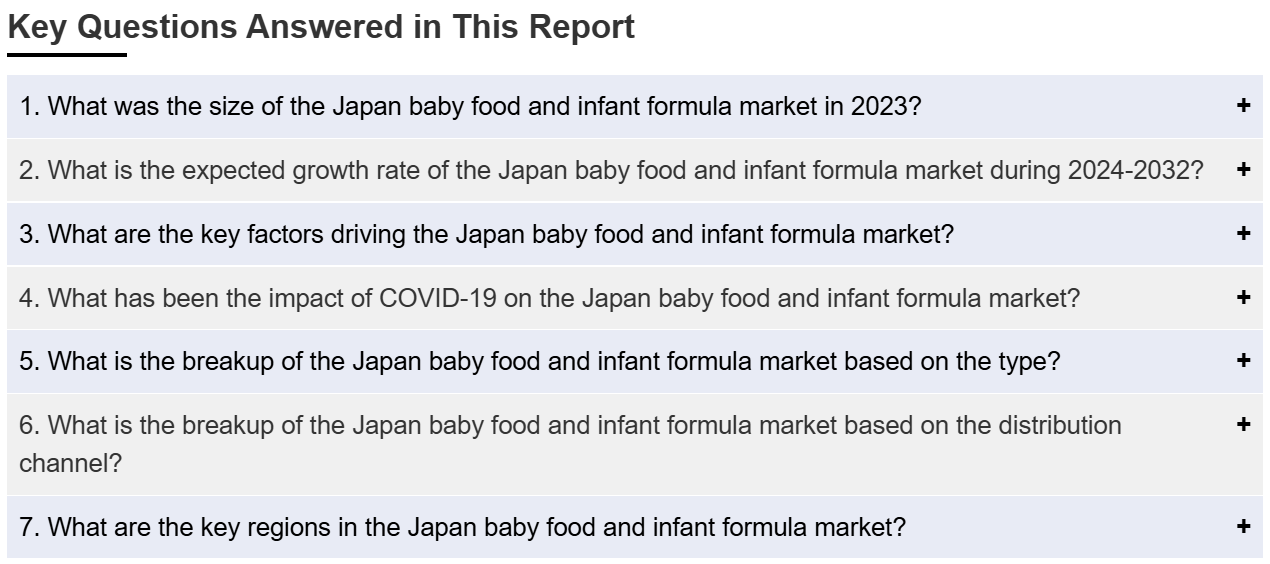The width and height of the screenshot is (1270, 564).
Task: Reveal the key regions question answer
Action: [x=462, y=527]
